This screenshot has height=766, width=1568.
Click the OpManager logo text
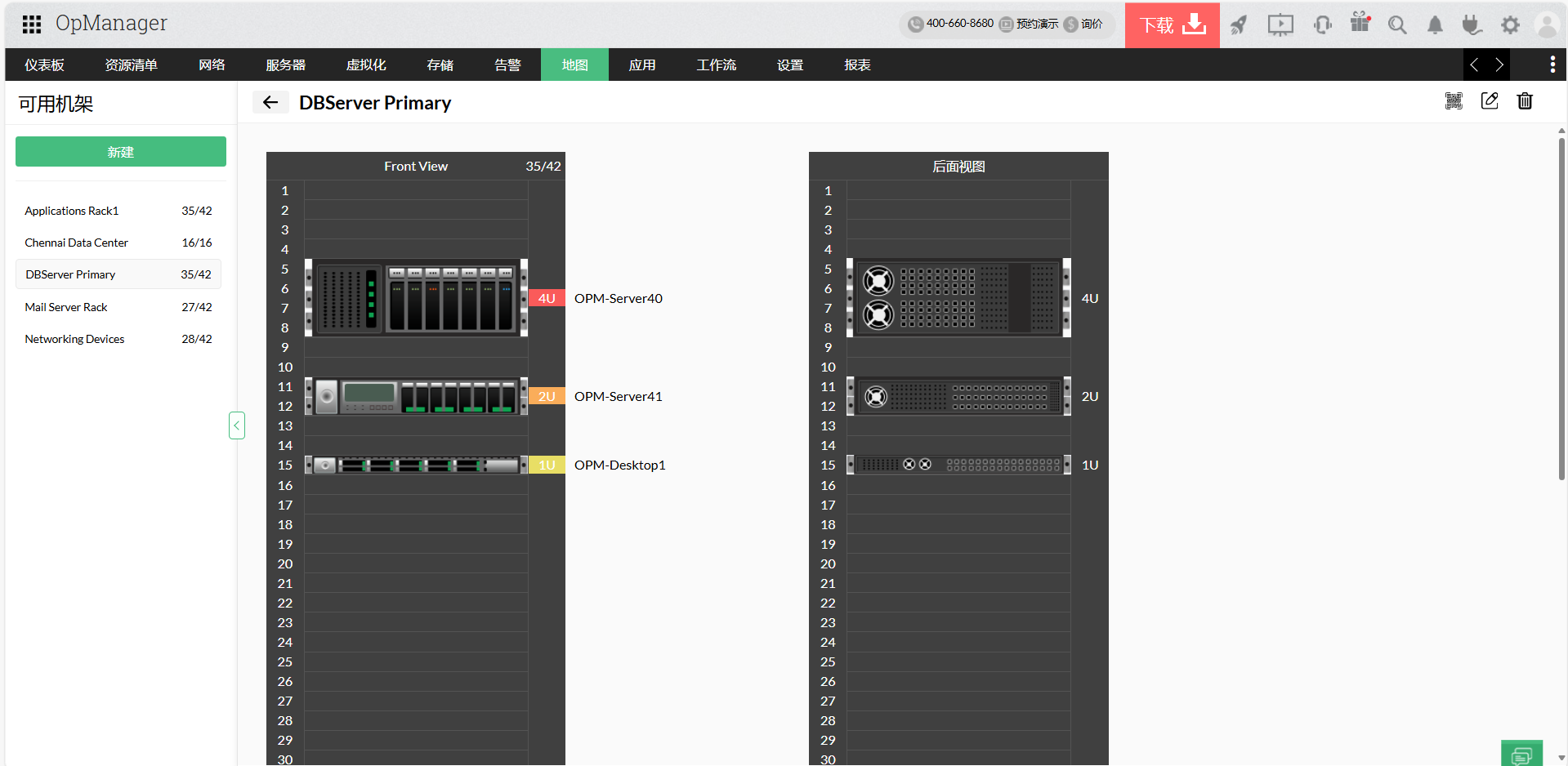[111, 24]
